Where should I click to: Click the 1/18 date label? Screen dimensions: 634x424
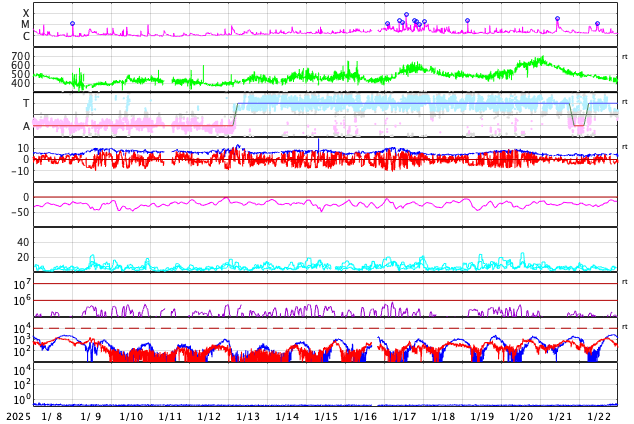[443, 416]
